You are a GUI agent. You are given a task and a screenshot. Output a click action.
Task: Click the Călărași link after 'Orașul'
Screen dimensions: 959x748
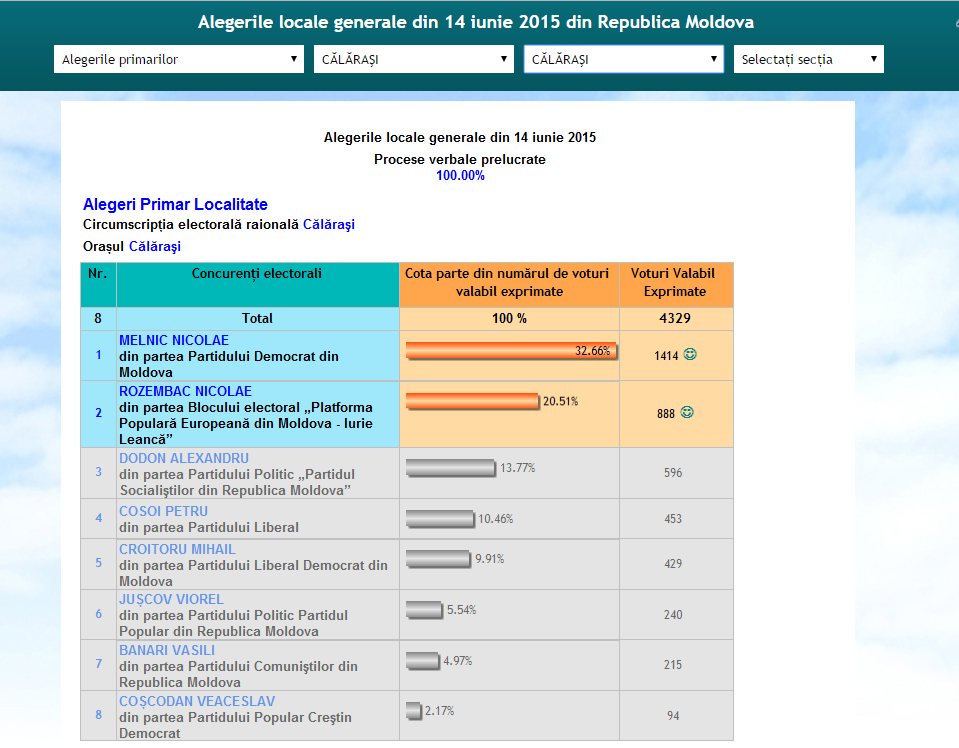[154, 246]
